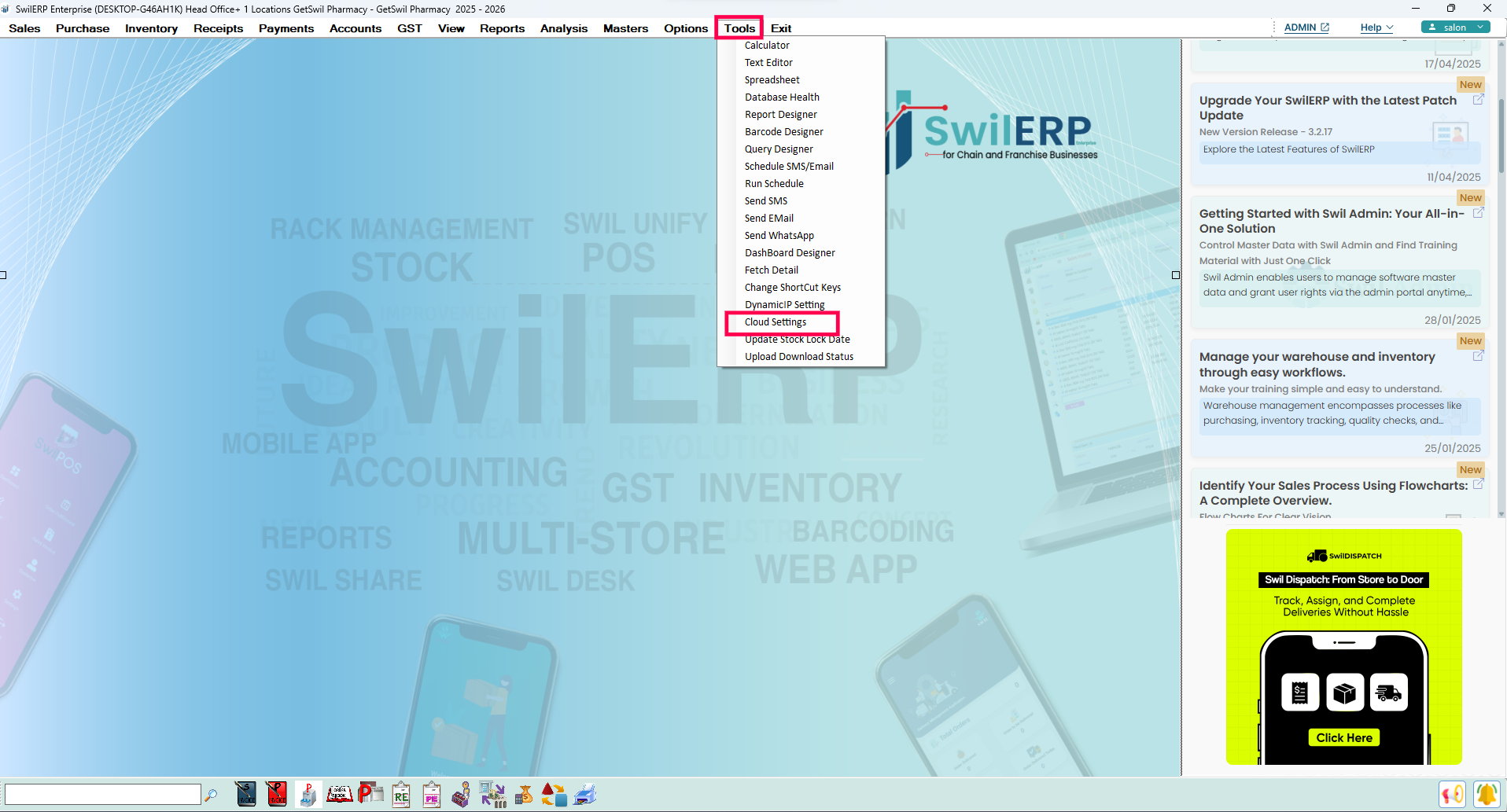1507x812 pixels.
Task: Open external link icon on Sales Process Flowcharts card
Action: 1478,484
